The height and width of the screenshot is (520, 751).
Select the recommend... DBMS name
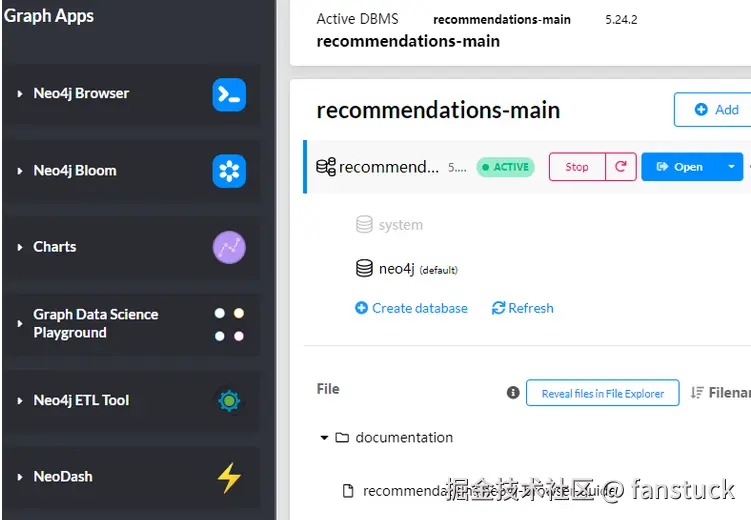[x=388, y=167]
